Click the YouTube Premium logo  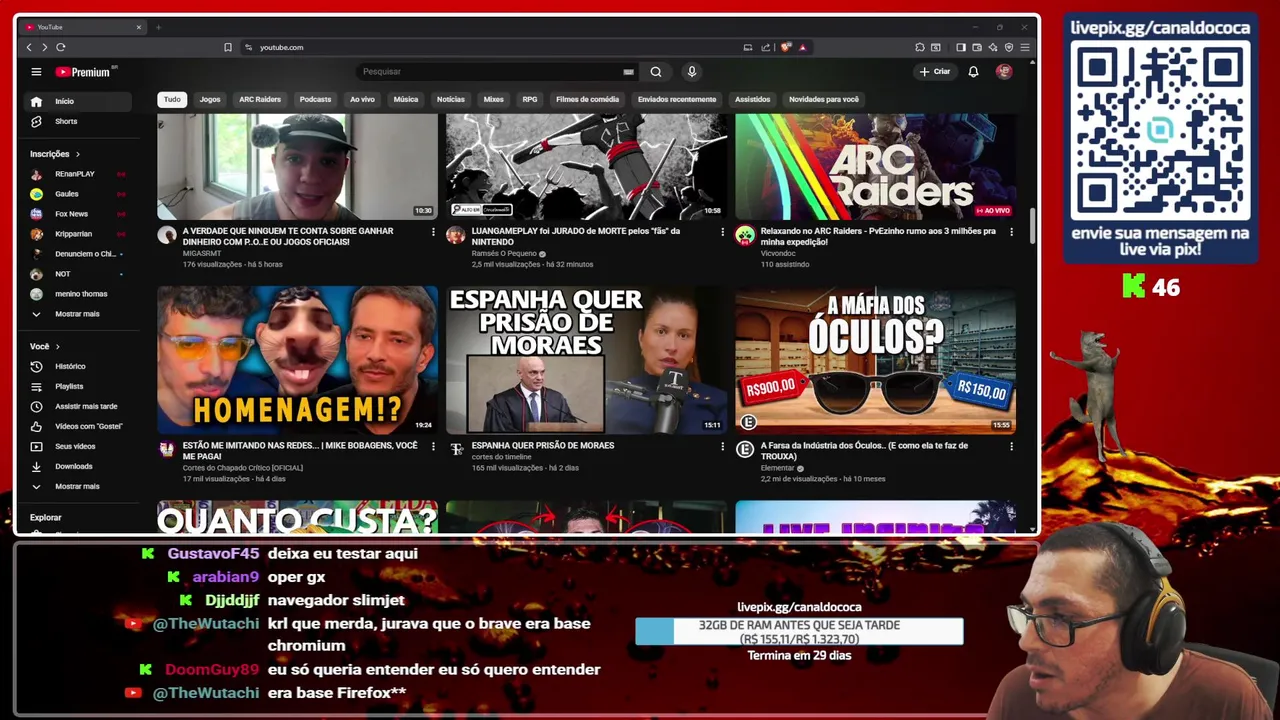86,72
